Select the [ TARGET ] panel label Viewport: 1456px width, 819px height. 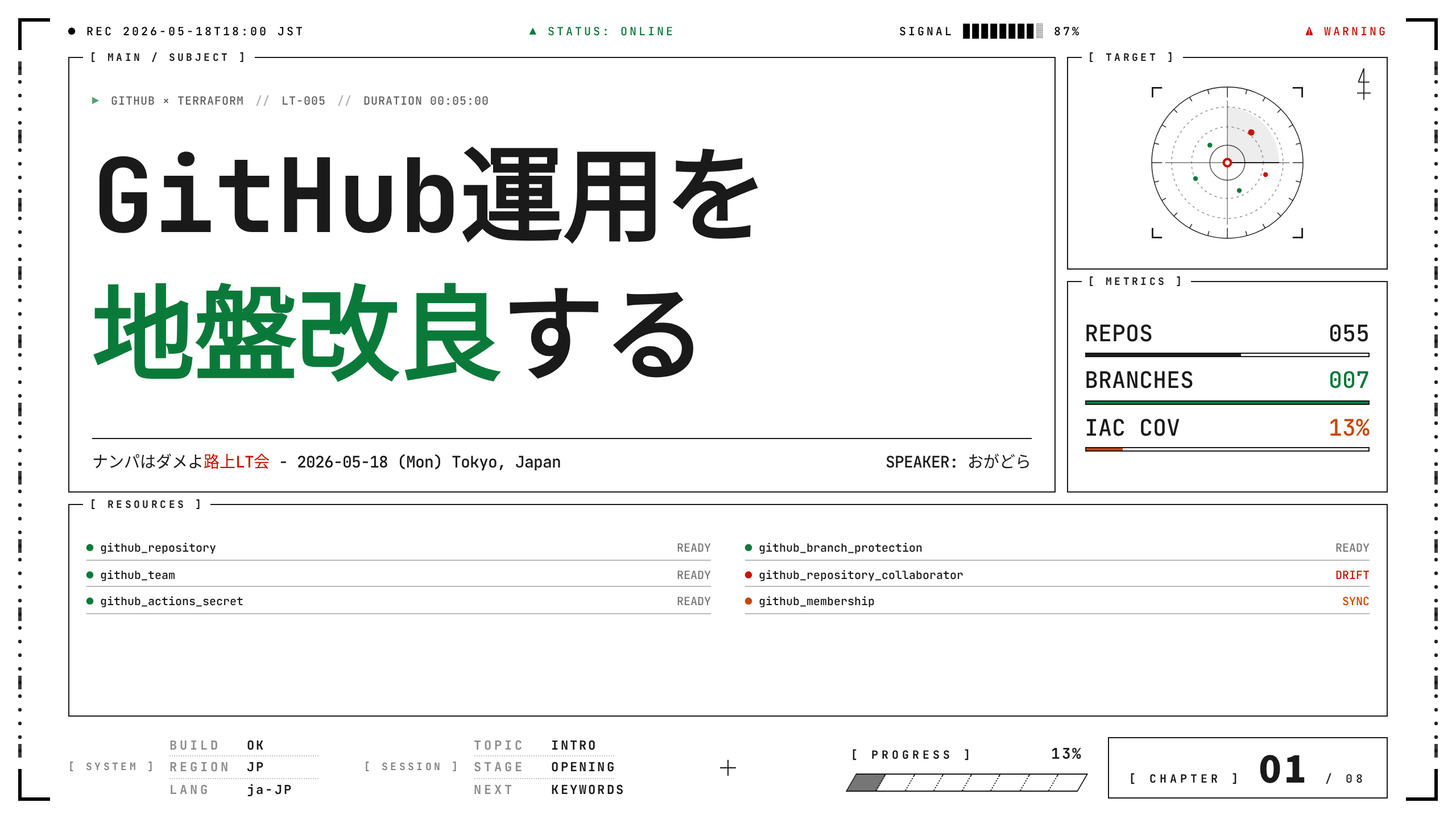click(1131, 57)
